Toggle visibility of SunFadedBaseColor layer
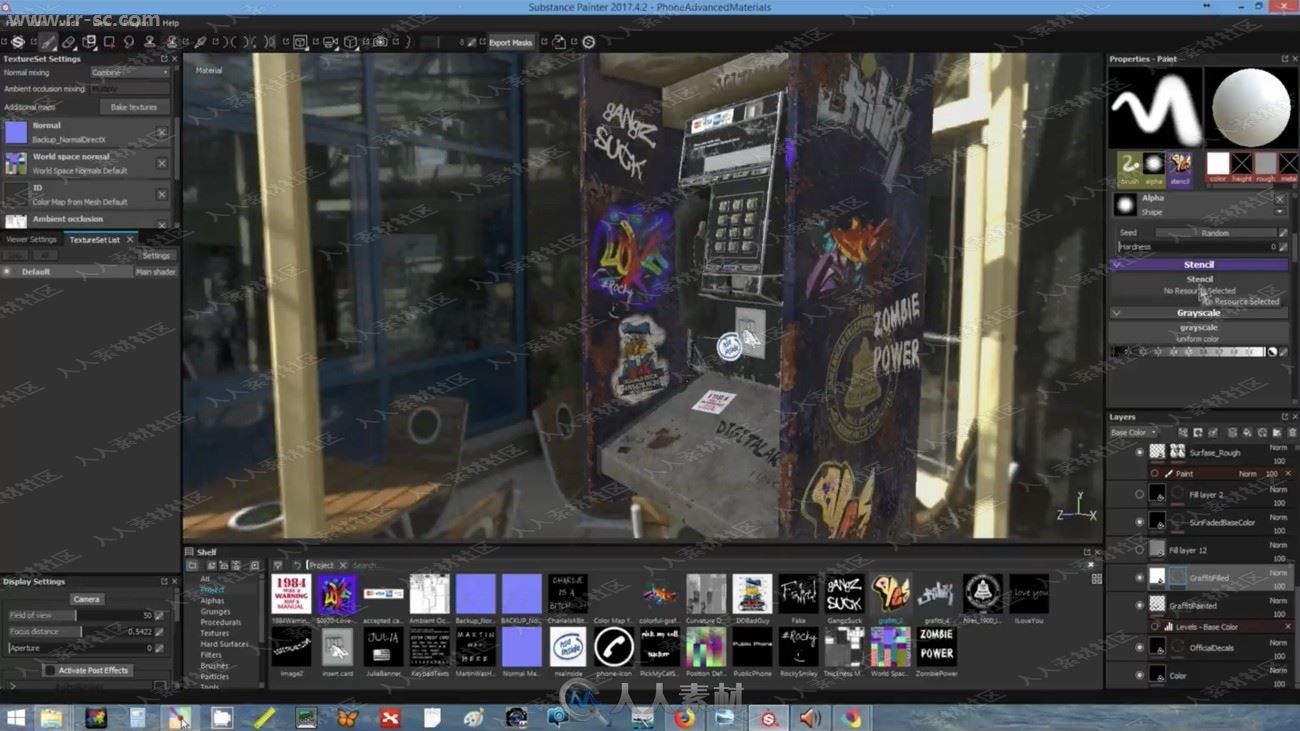The width and height of the screenshot is (1300, 731). (1139, 522)
